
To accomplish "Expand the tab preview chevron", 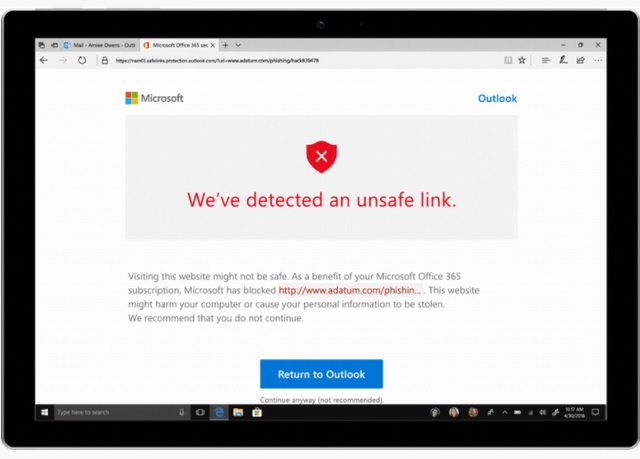I will click(x=238, y=45).
